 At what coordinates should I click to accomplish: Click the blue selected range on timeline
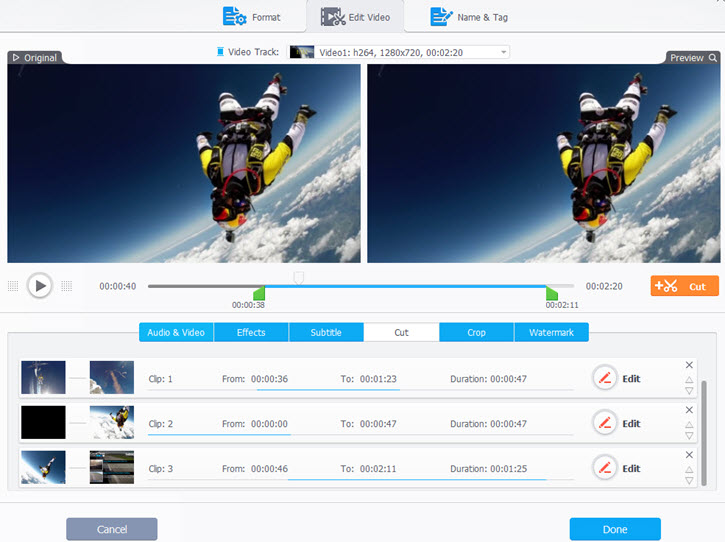(405, 286)
